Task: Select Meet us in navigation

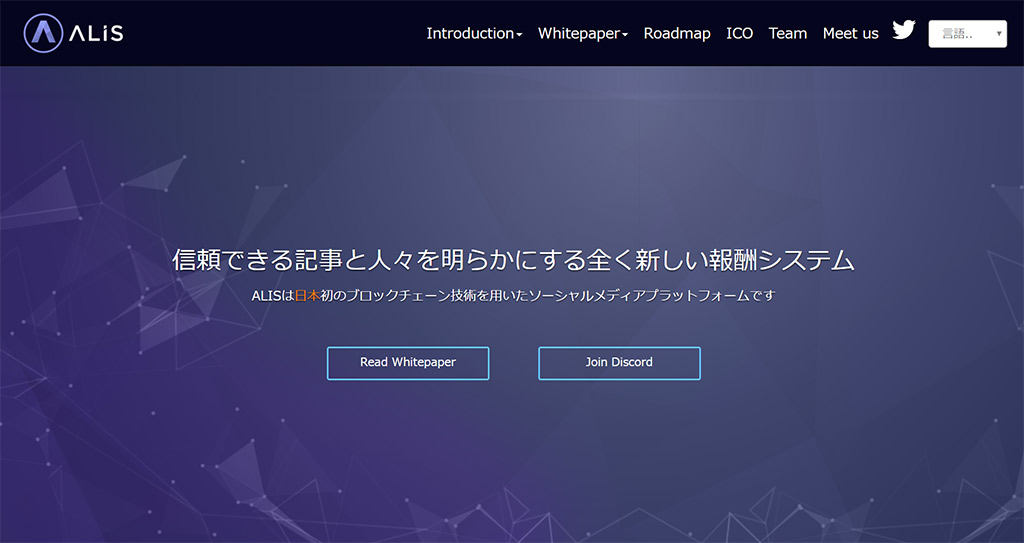Action: [850, 33]
